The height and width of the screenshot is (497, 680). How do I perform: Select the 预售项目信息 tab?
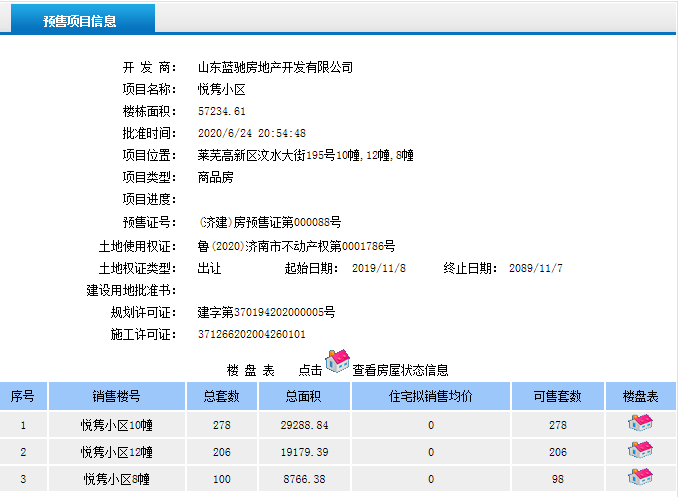(x=79, y=21)
